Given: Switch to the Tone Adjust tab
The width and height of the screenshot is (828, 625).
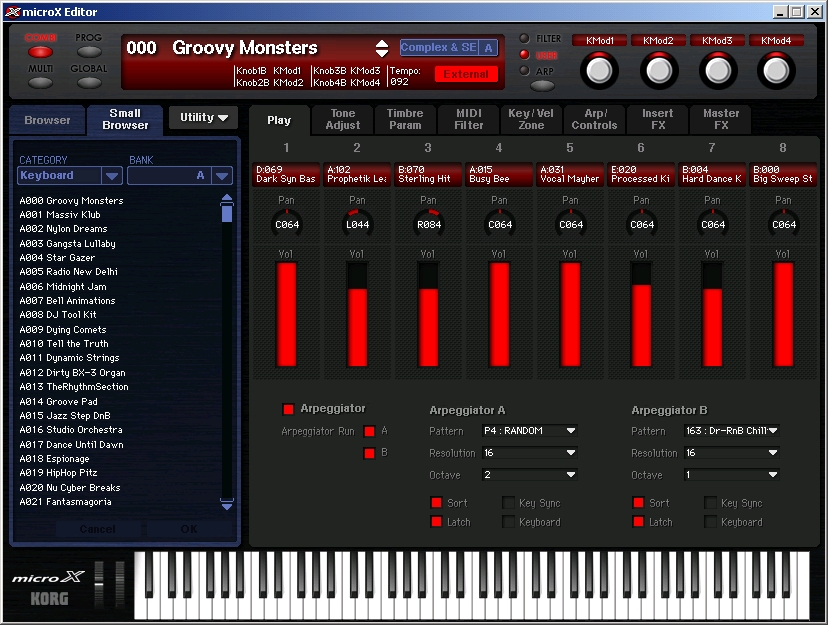Looking at the screenshot, I should tap(343, 119).
